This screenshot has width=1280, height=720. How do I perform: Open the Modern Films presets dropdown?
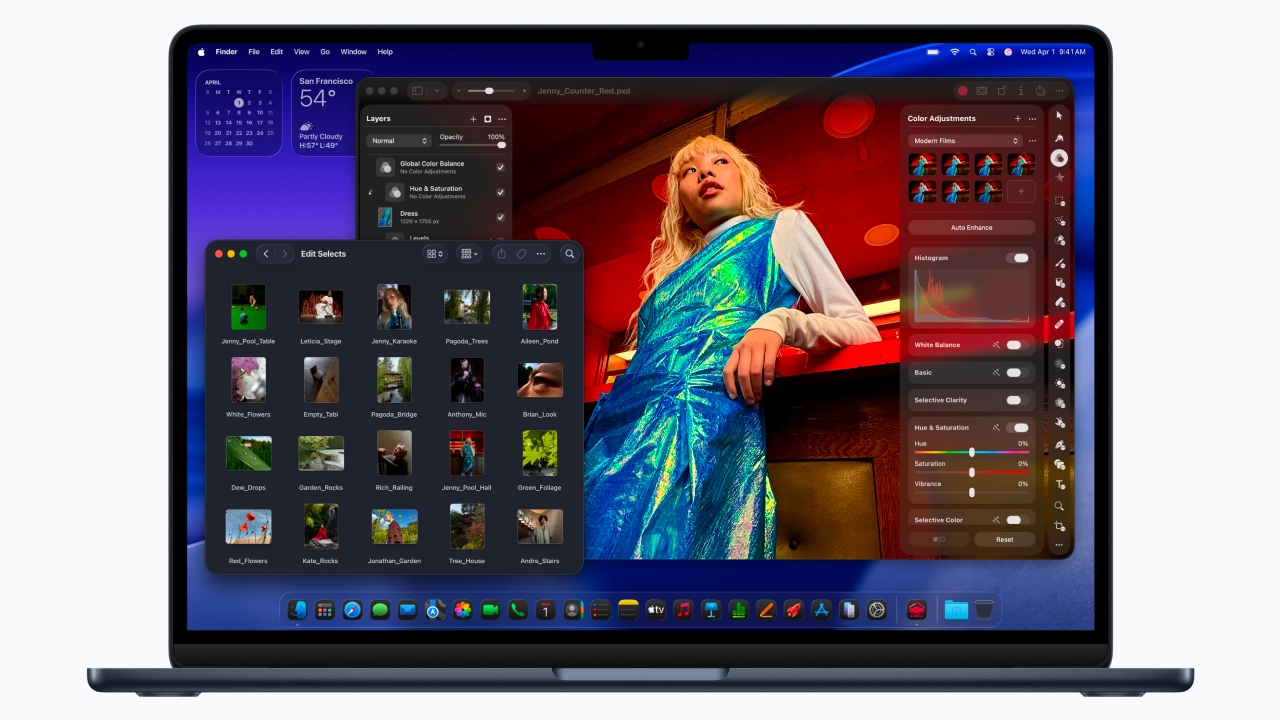[963, 141]
